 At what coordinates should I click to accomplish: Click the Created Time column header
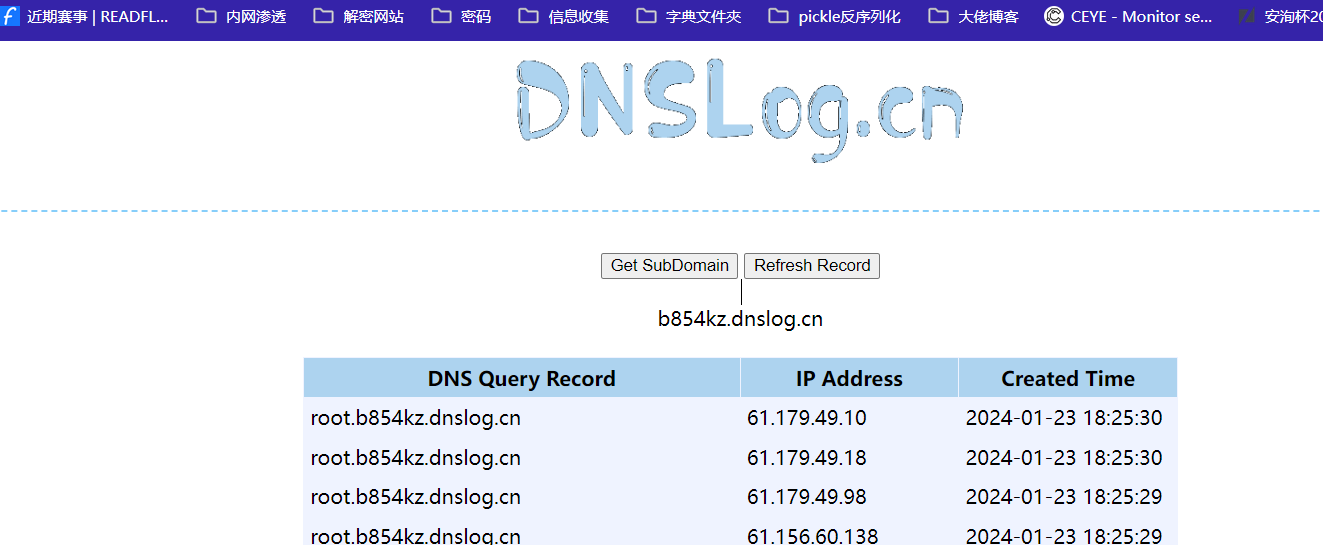(1068, 379)
